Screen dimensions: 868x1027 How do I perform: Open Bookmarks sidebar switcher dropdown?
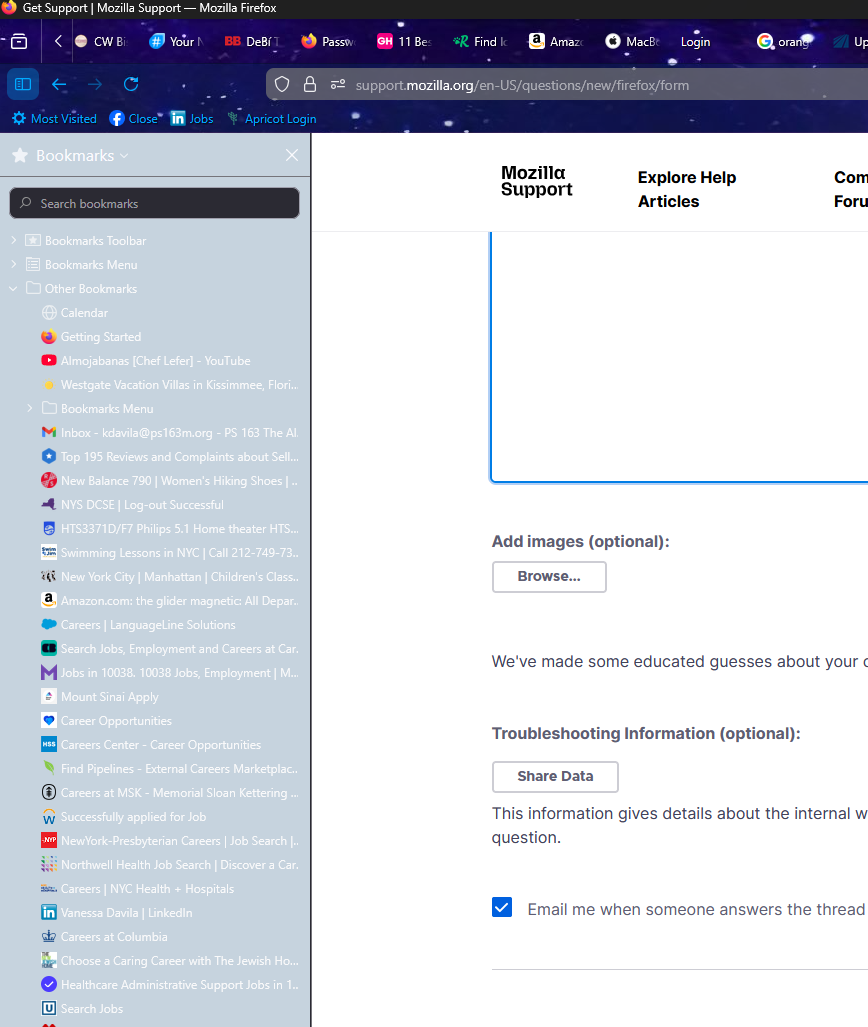pyautogui.click(x=82, y=155)
